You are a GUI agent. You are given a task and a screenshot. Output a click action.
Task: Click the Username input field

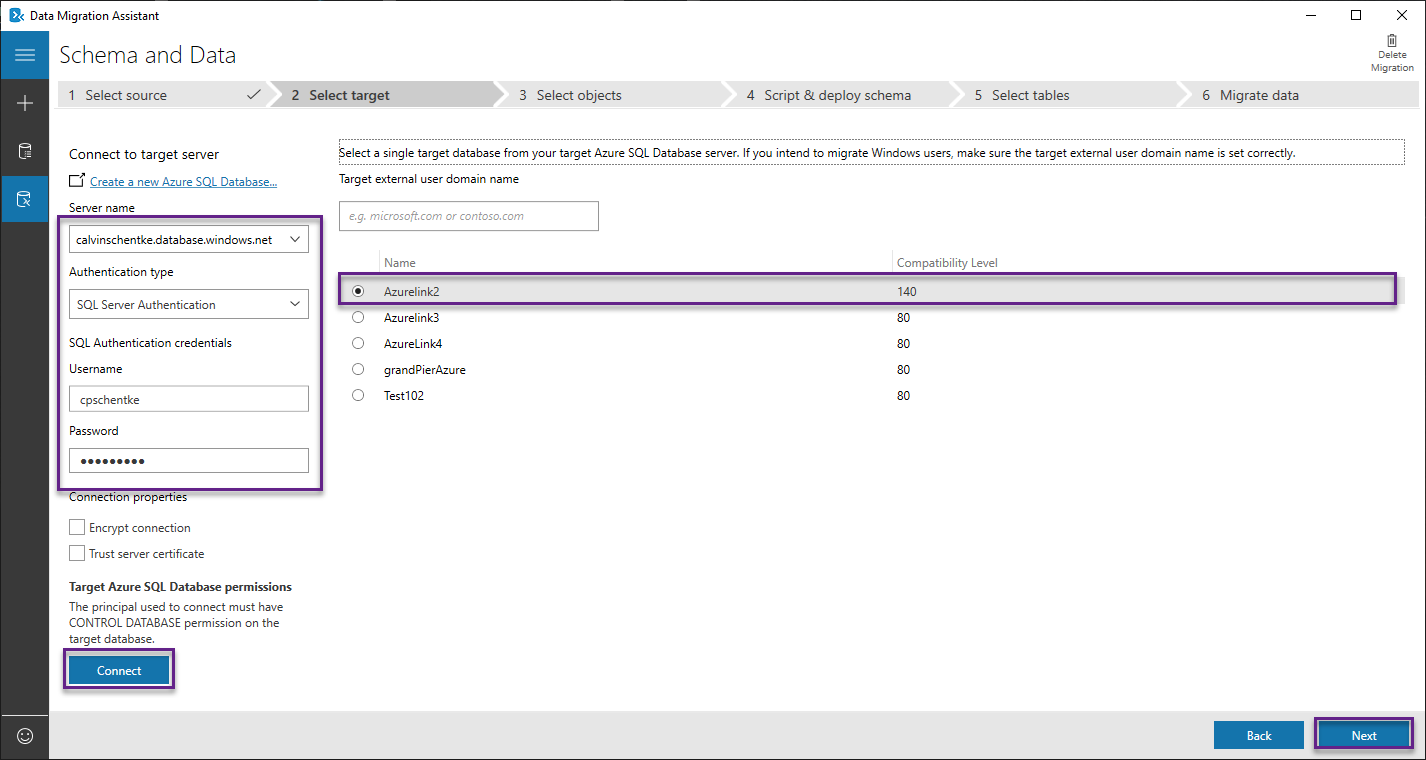pos(189,398)
